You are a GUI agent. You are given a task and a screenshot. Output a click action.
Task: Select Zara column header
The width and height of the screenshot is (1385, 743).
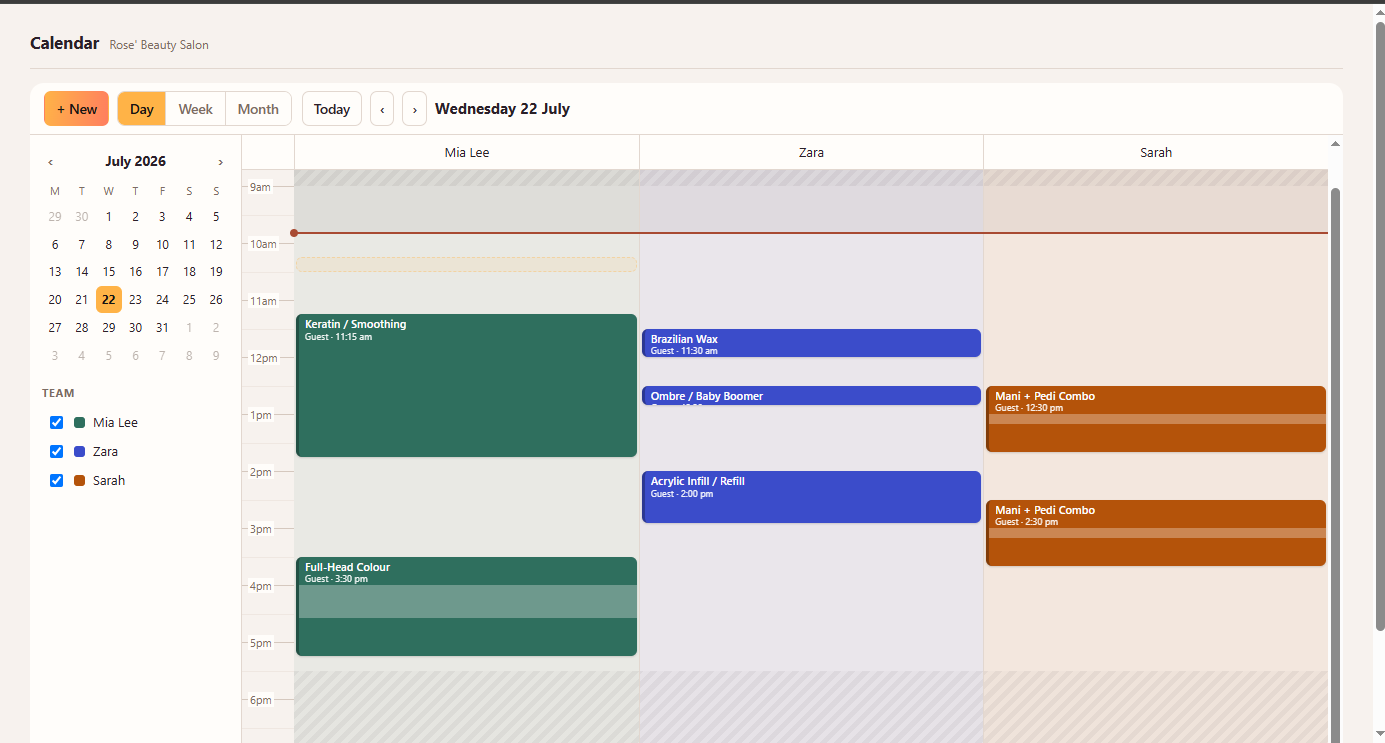click(x=811, y=152)
